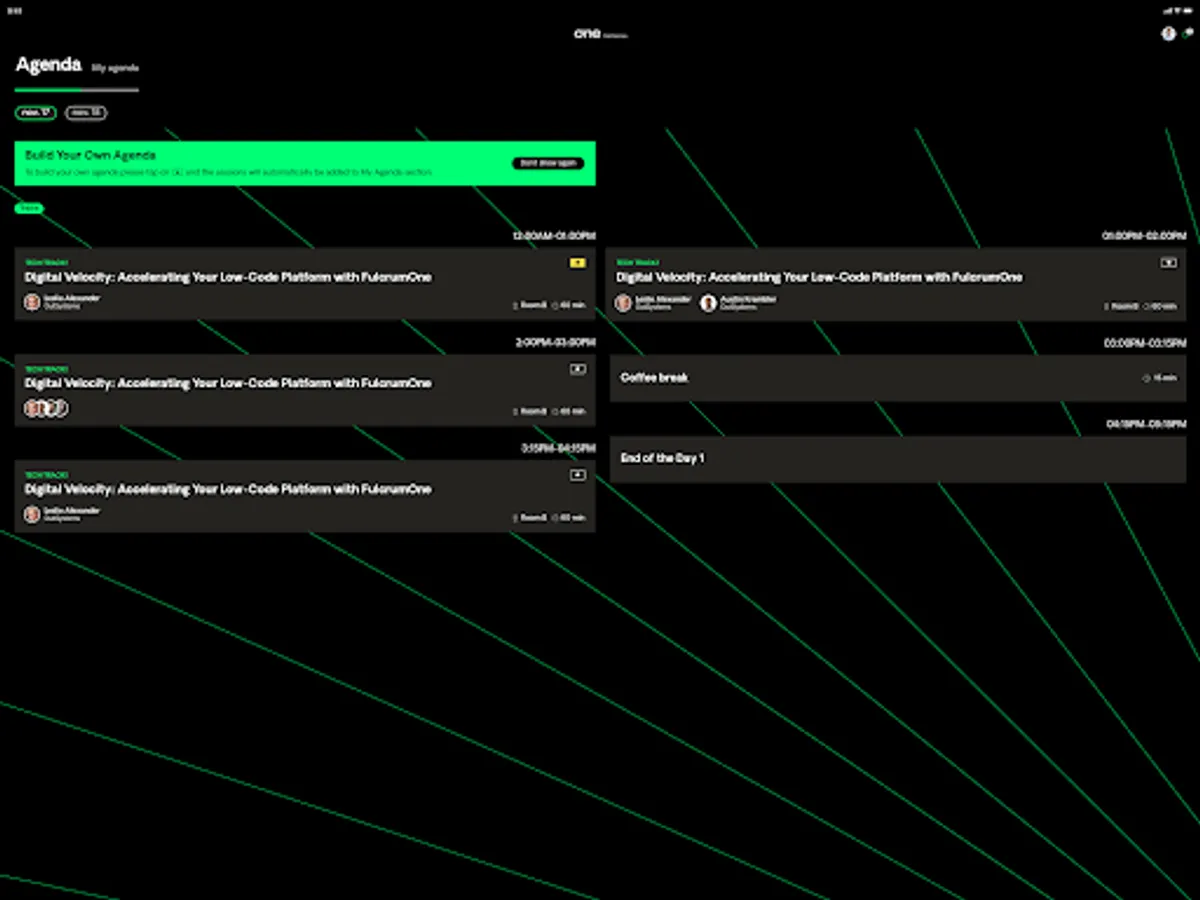The width and height of the screenshot is (1200, 900).
Task: Click the green tag pill below the banner
Action: 29,208
